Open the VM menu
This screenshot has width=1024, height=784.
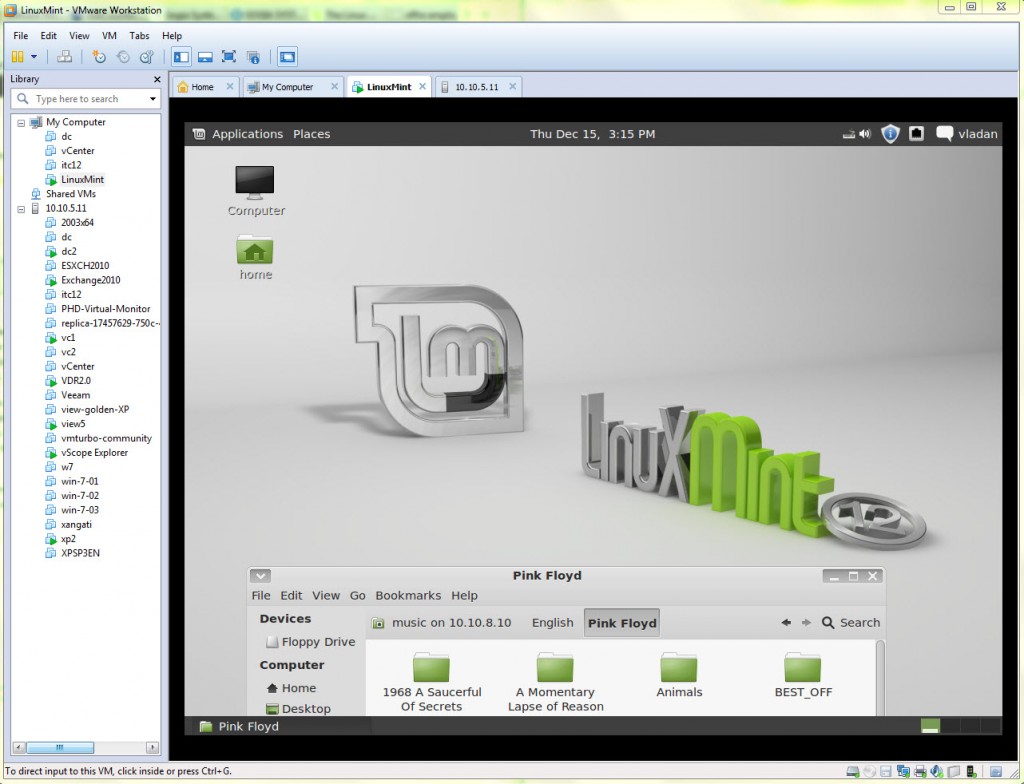[110, 36]
